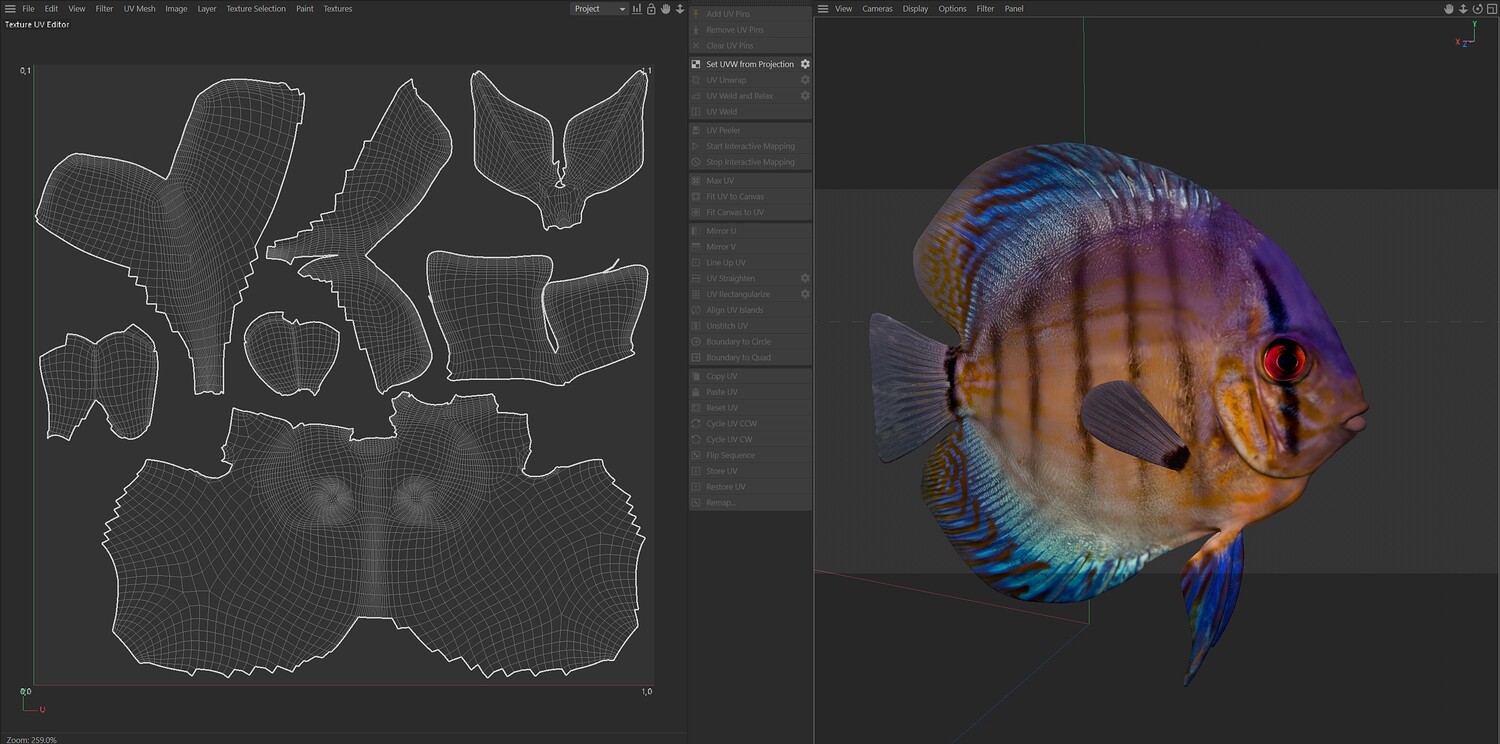Click the pan hand icon in 3D viewport
Screen dimensions: 1500x744
click(x=1449, y=9)
